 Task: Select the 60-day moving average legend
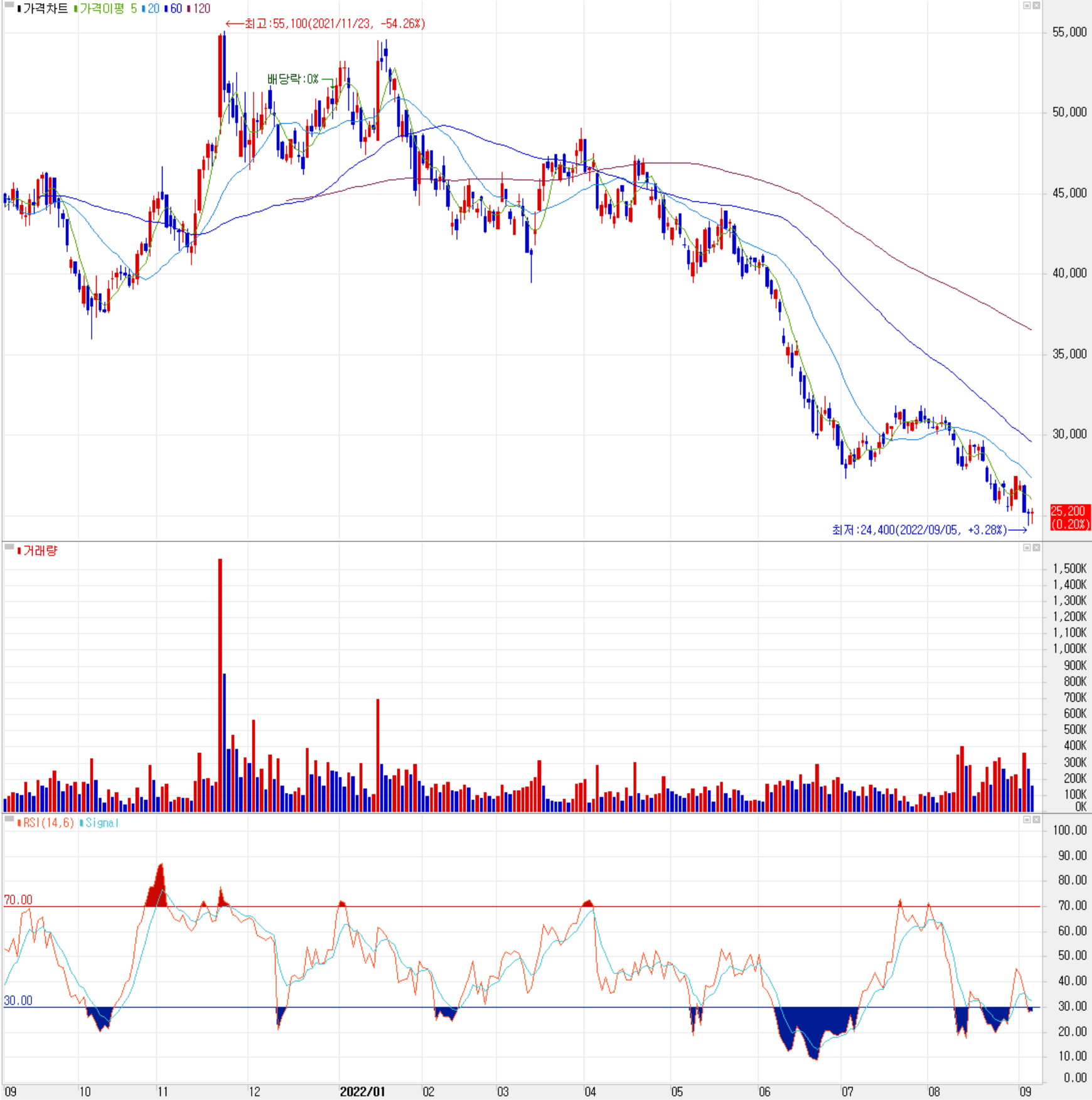[x=174, y=9]
